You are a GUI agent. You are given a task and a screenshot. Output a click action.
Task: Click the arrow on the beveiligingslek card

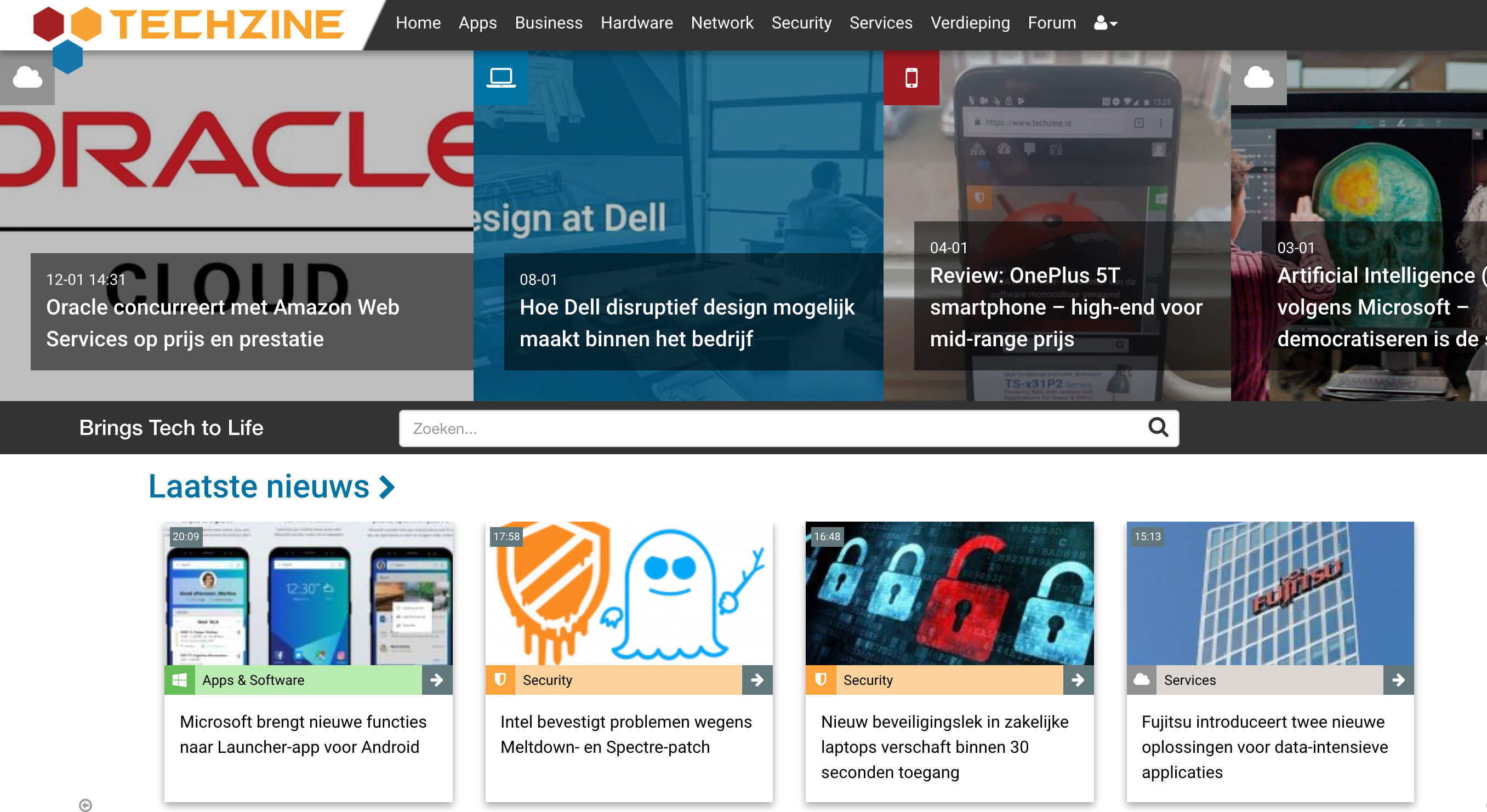(1078, 680)
